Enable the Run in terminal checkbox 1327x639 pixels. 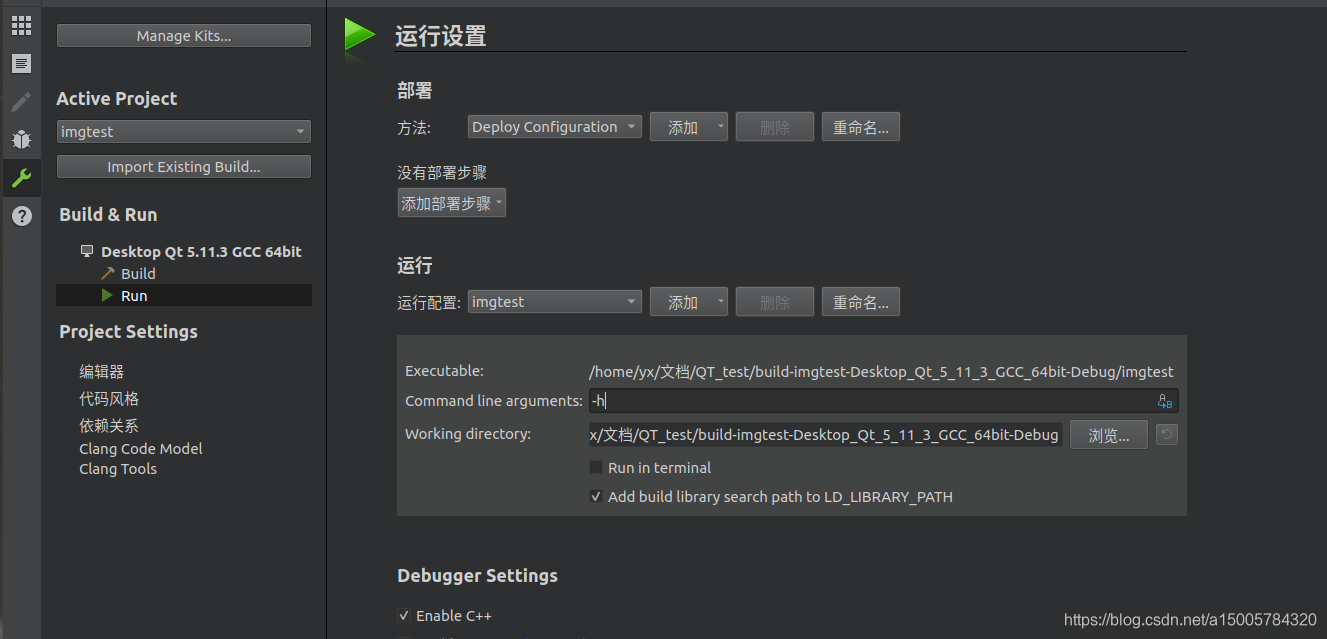click(x=595, y=467)
